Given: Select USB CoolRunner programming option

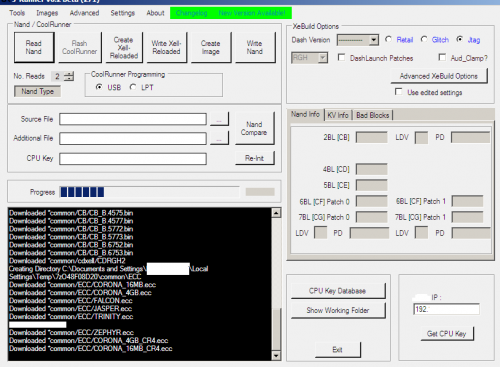Looking at the screenshot, I should coord(99,87).
